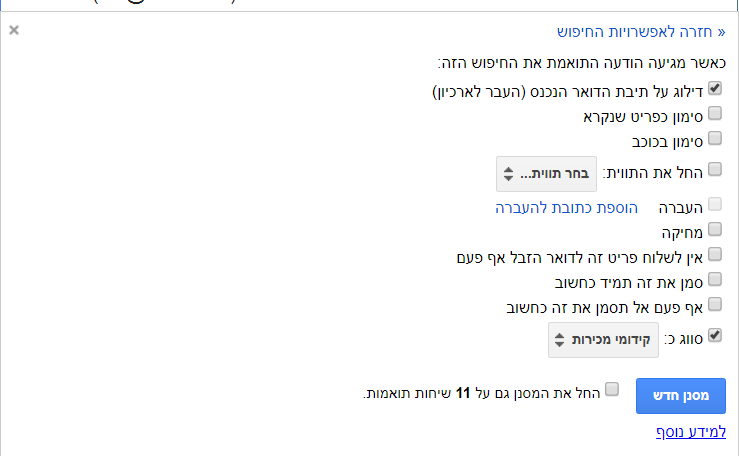Uncheck the 'סווג כ:' category checkbox

tap(714, 336)
